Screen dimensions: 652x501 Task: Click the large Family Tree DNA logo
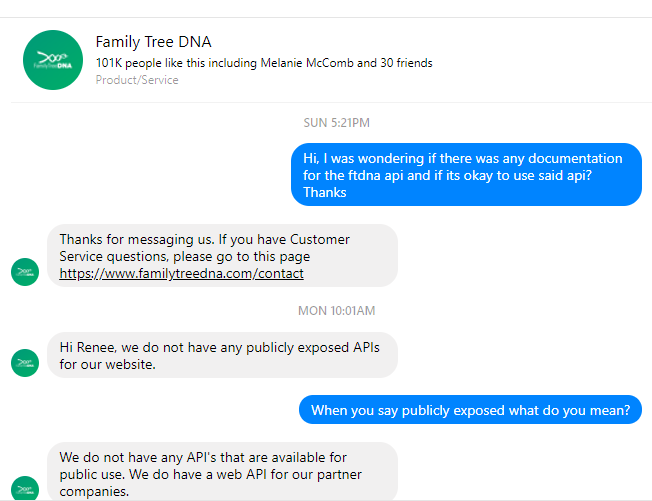point(52,60)
